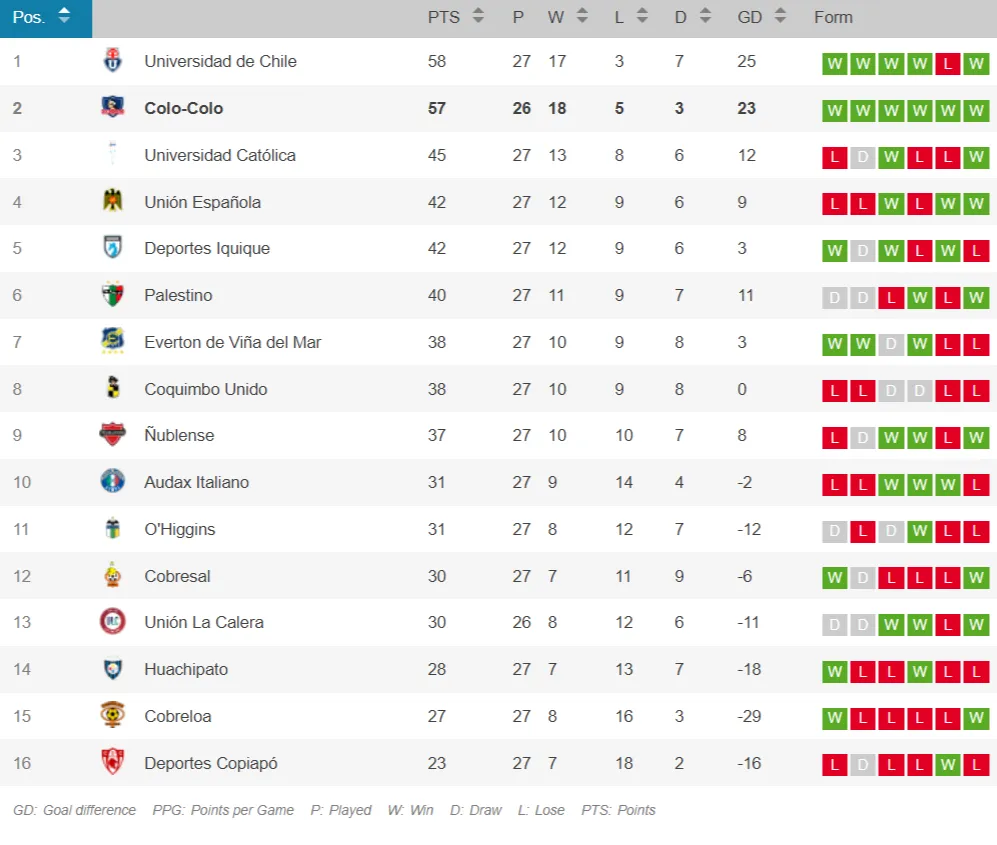Click the Deportes Copiapó club badge
The height and width of the screenshot is (845, 997).
[x=113, y=763]
